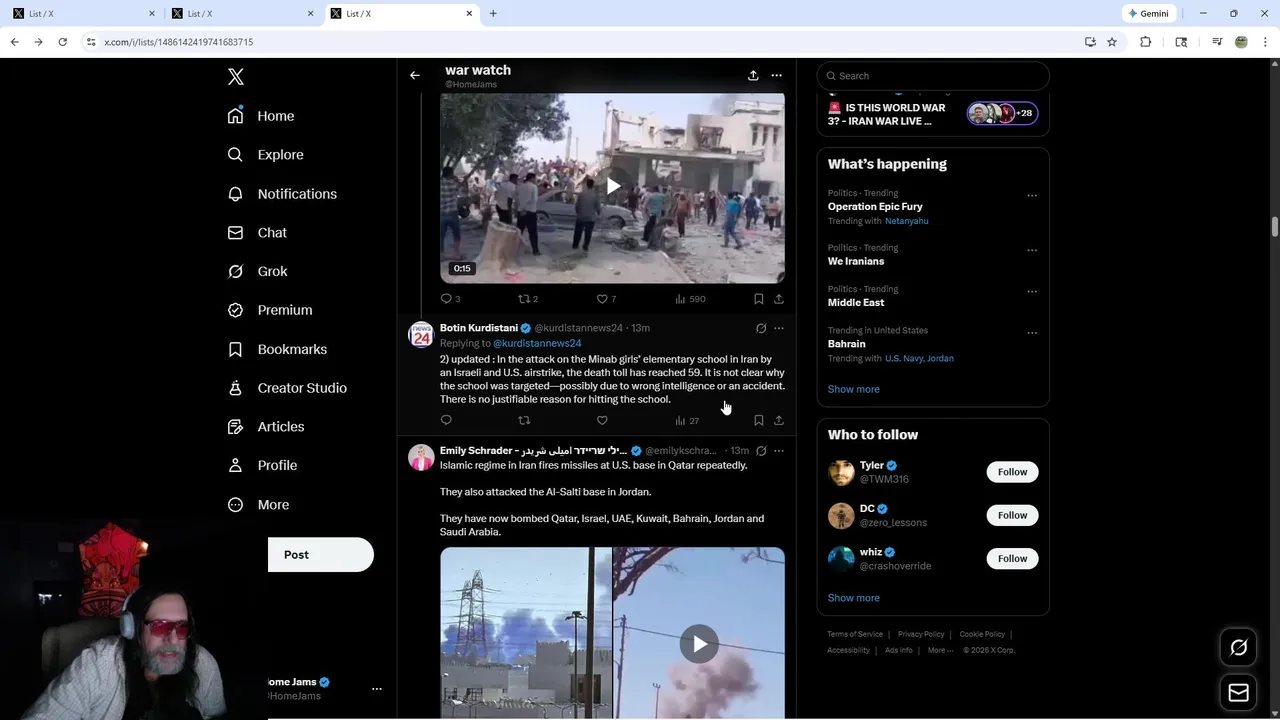This screenshot has height=720, width=1280.
Task: Open Bookmarks in the sidebar
Action: (277, 349)
